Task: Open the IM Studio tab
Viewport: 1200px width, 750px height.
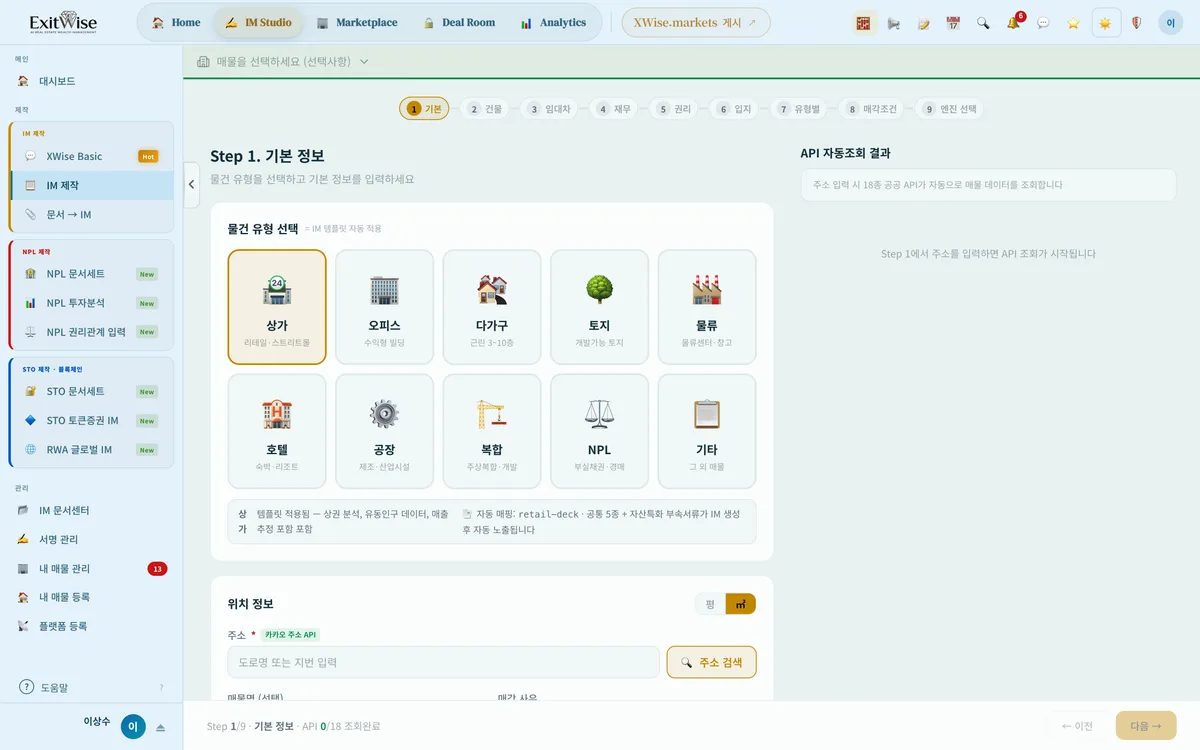Action: pyautogui.click(x=259, y=22)
